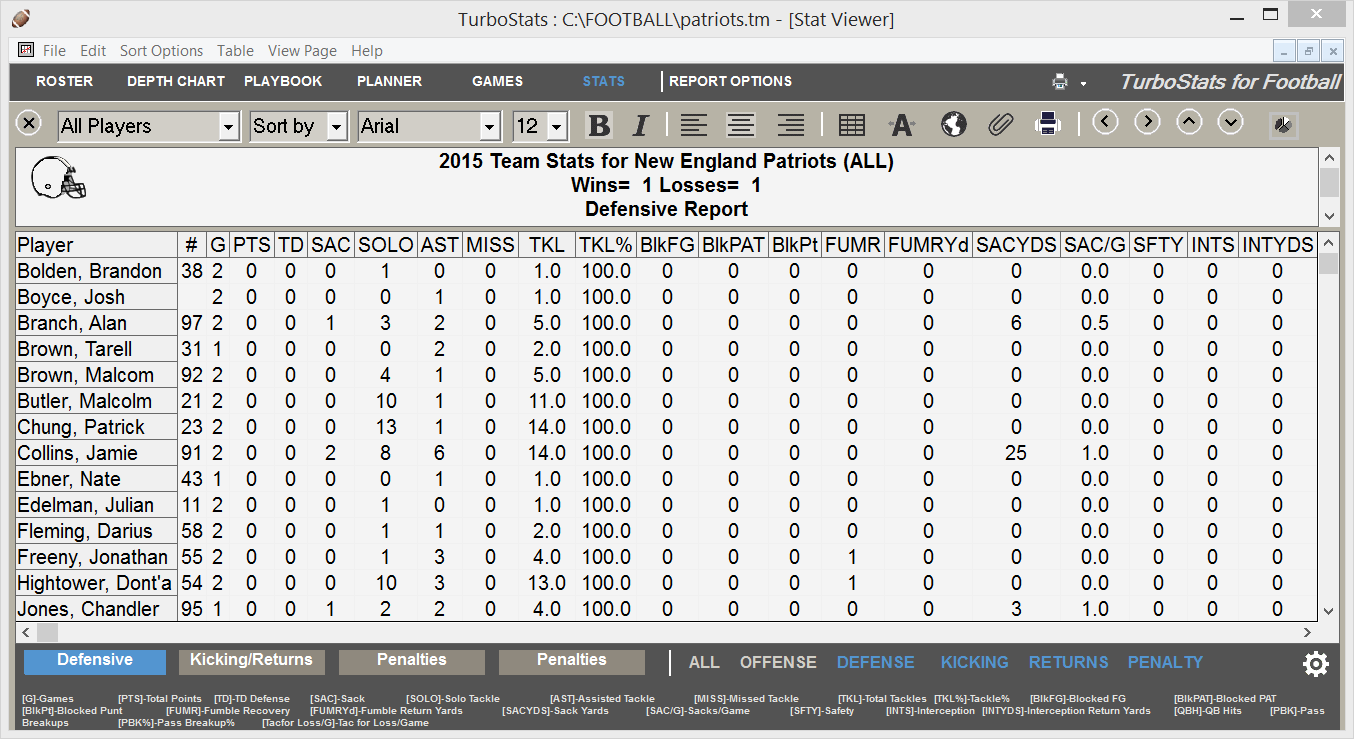The width and height of the screenshot is (1354, 739).
Task: Show KICKING stat category
Action: (x=975, y=662)
